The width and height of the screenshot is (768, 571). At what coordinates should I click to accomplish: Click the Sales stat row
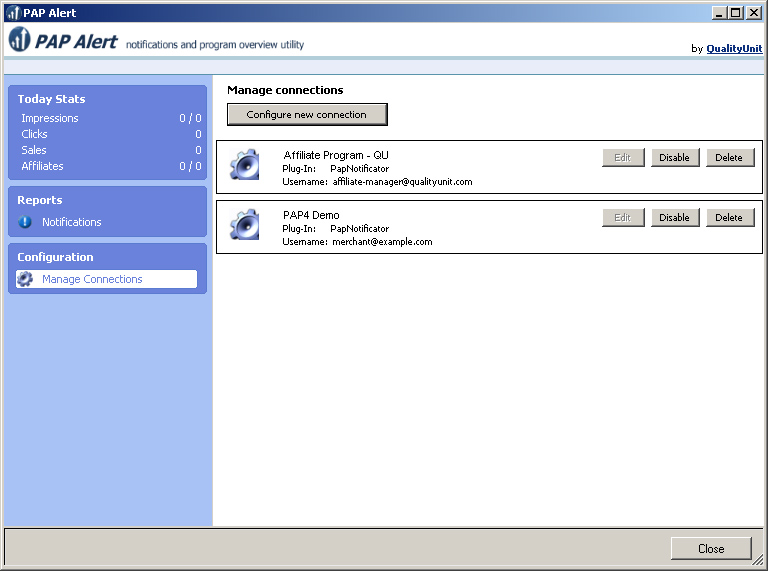click(x=111, y=150)
